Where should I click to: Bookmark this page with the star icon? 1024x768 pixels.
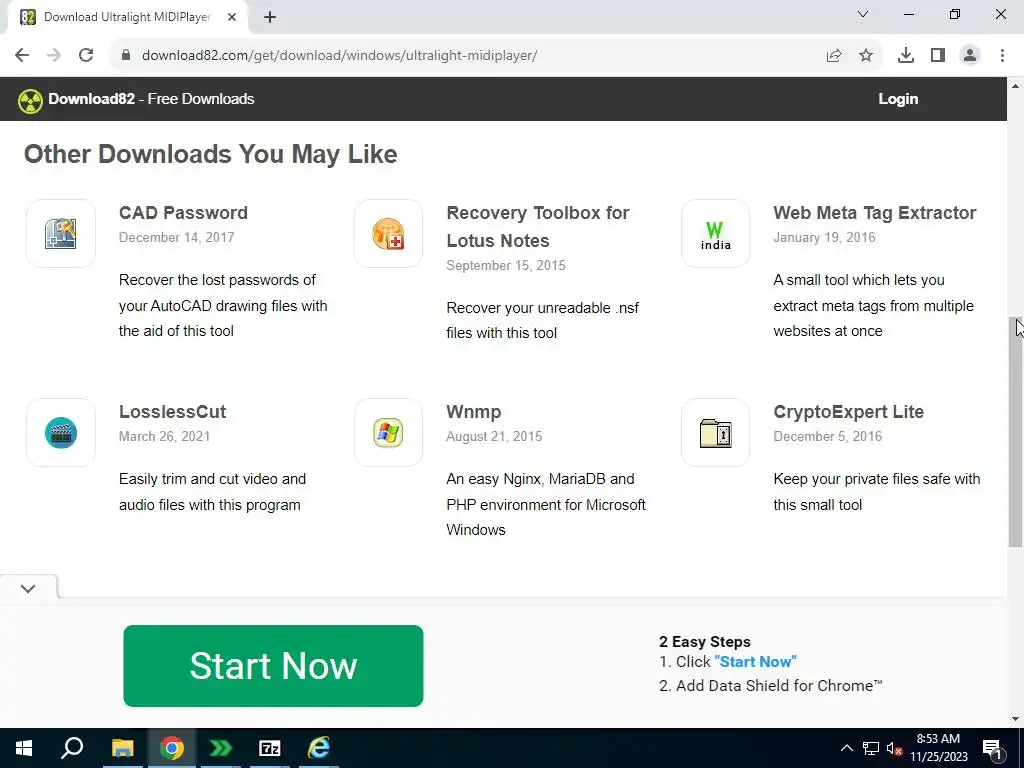point(866,56)
